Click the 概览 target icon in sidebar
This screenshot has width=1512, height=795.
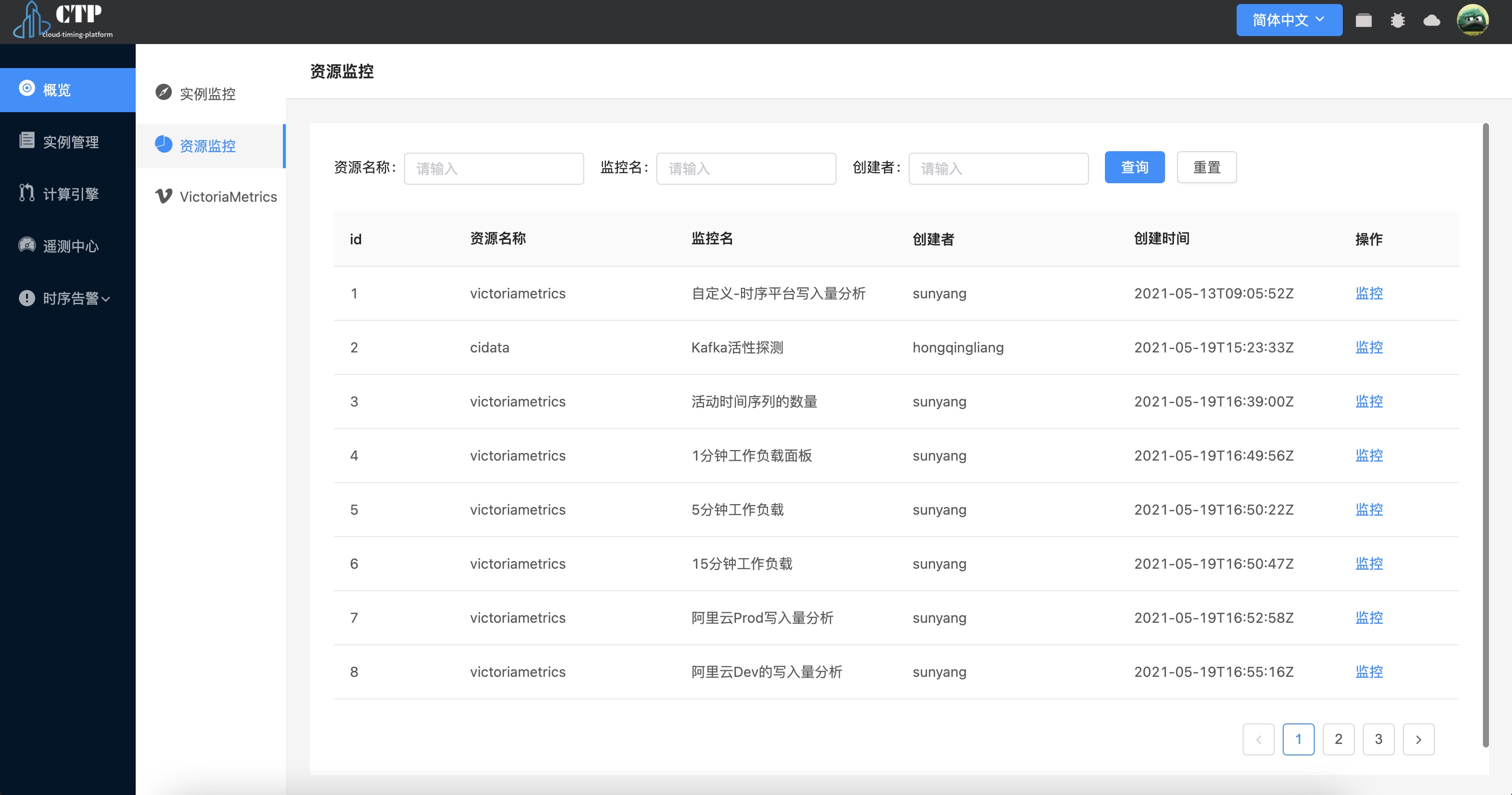[x=27, y=89]
